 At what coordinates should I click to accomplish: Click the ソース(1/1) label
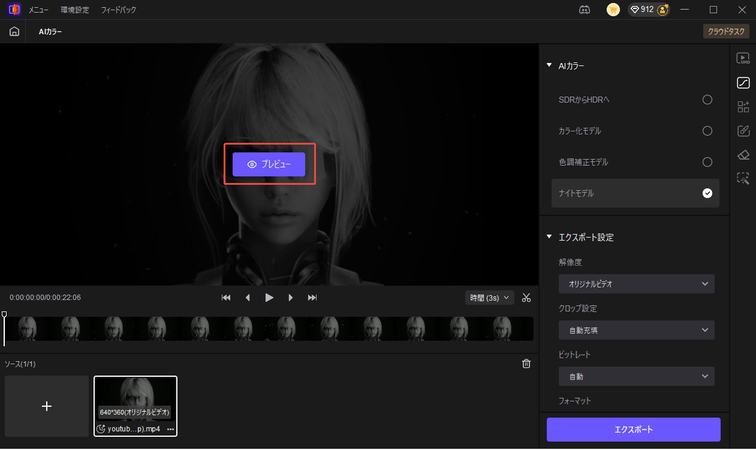(x=20, y=364)
